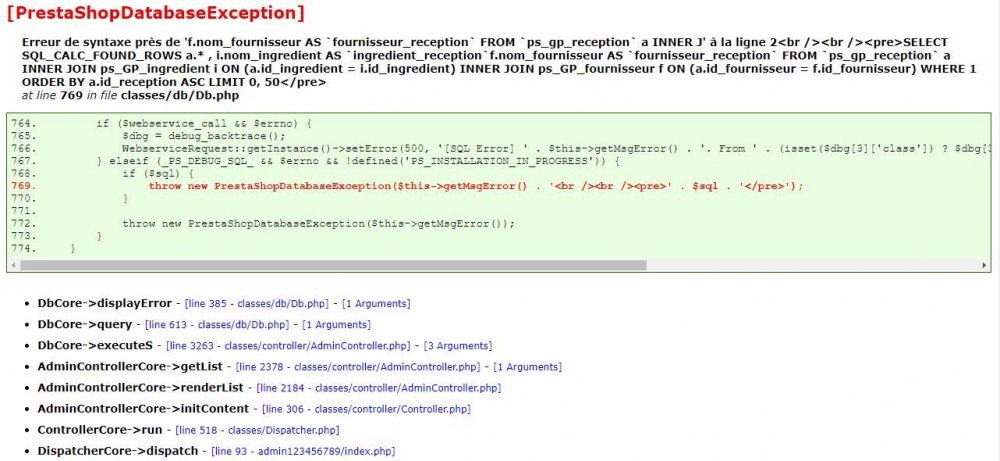Expand 3 Arguments for DbCore->executeS

coord(457,346)
